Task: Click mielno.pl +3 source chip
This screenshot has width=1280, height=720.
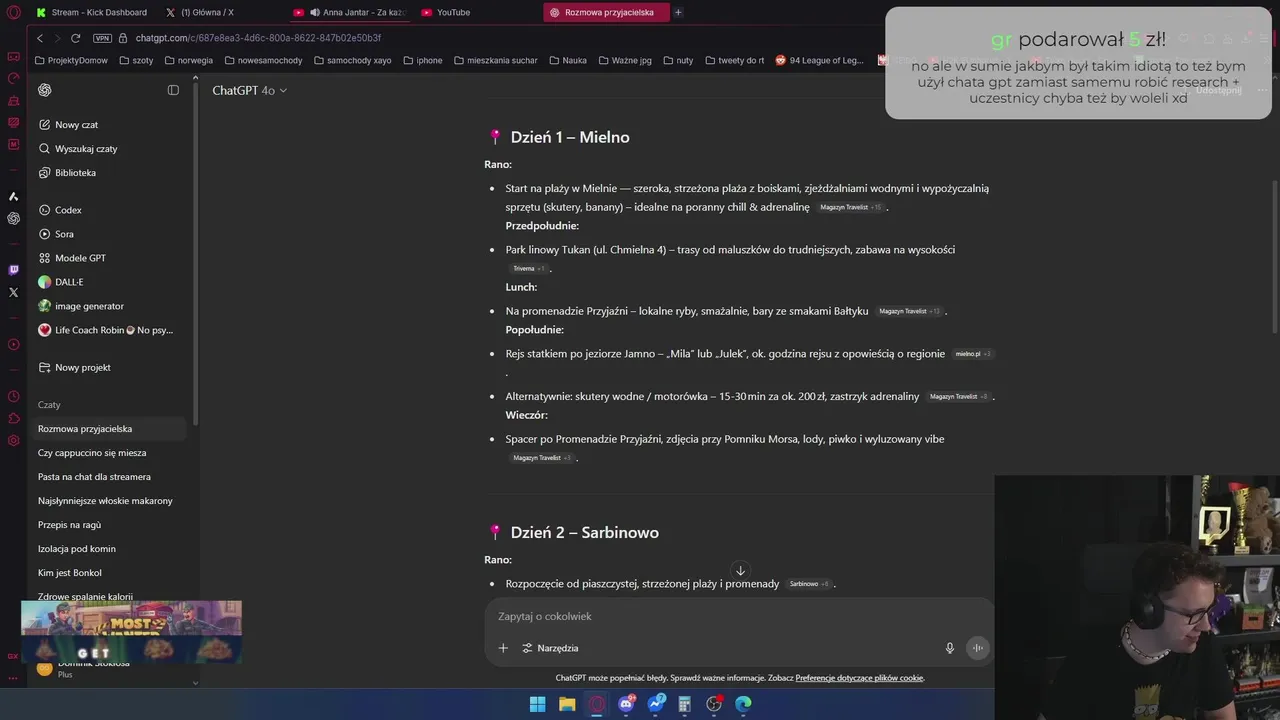Action: click(973, 354)
